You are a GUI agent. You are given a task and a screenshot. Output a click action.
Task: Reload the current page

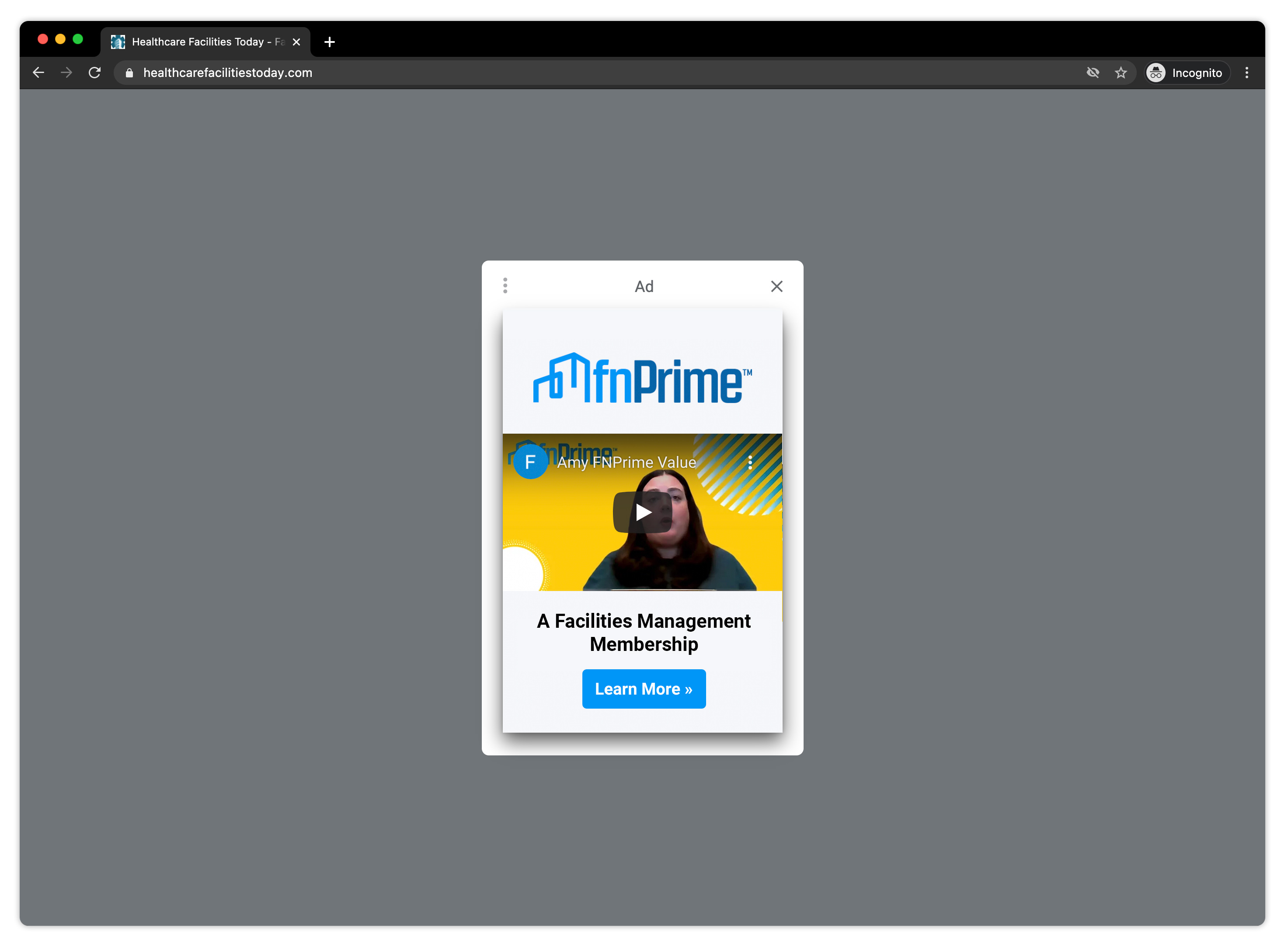click(94, 73)
